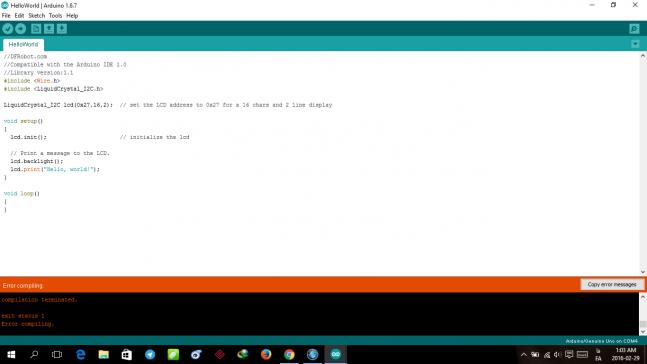Expand the tab options dropdown arrow

[635, 44]
